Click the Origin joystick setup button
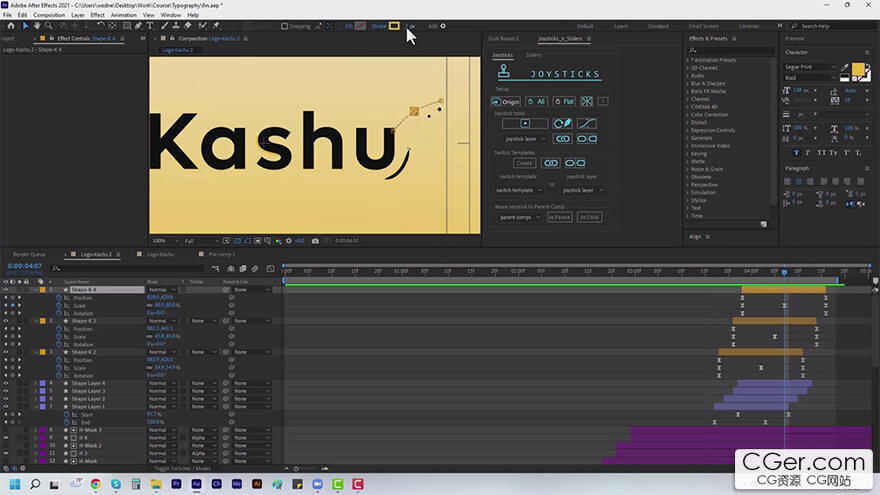Viewport: 880px width, 495px height. click(x=506, y=101)
